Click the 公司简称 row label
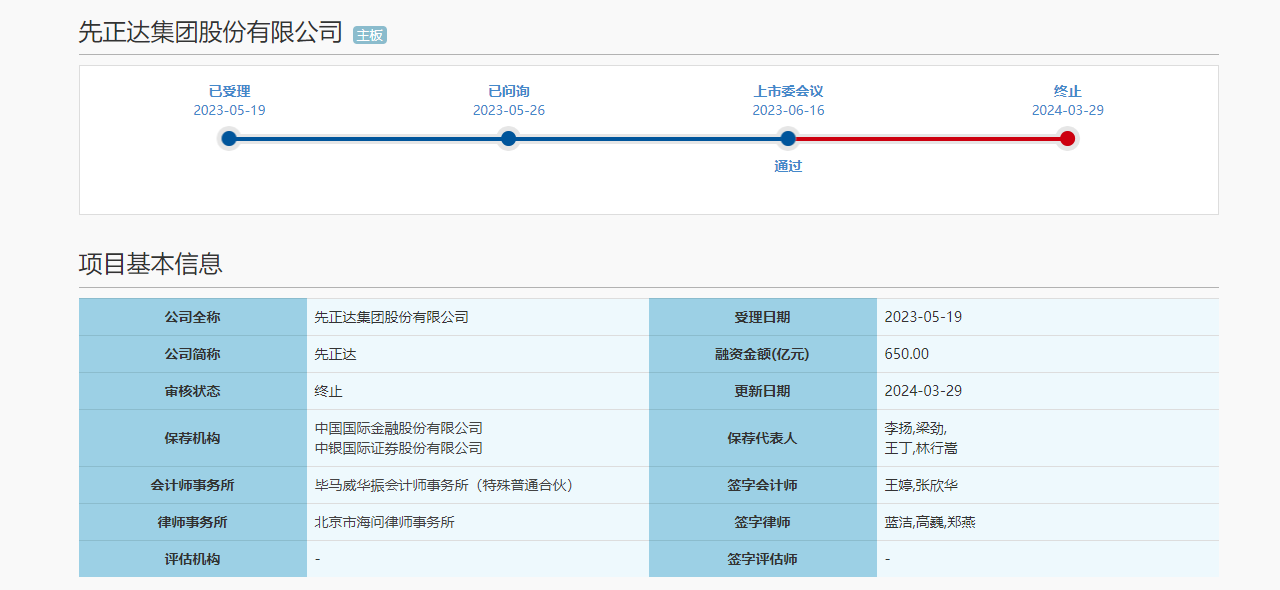Viewport: 1280px width, 590px height. coord(193,354)
